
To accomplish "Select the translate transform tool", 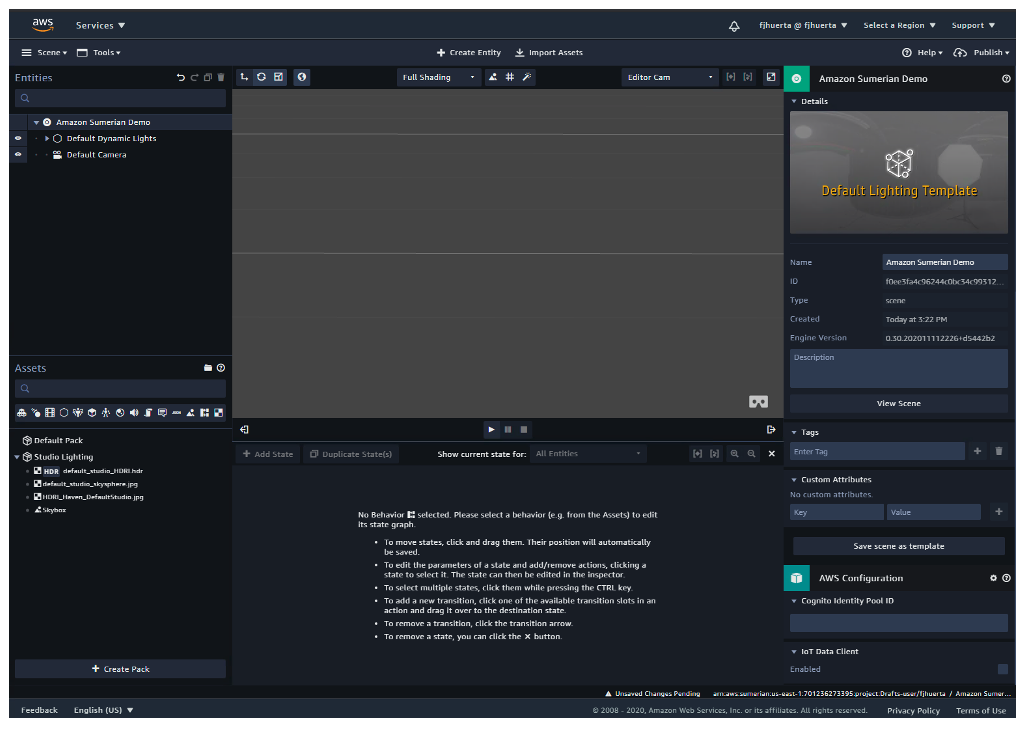I will tap(244, 77).
